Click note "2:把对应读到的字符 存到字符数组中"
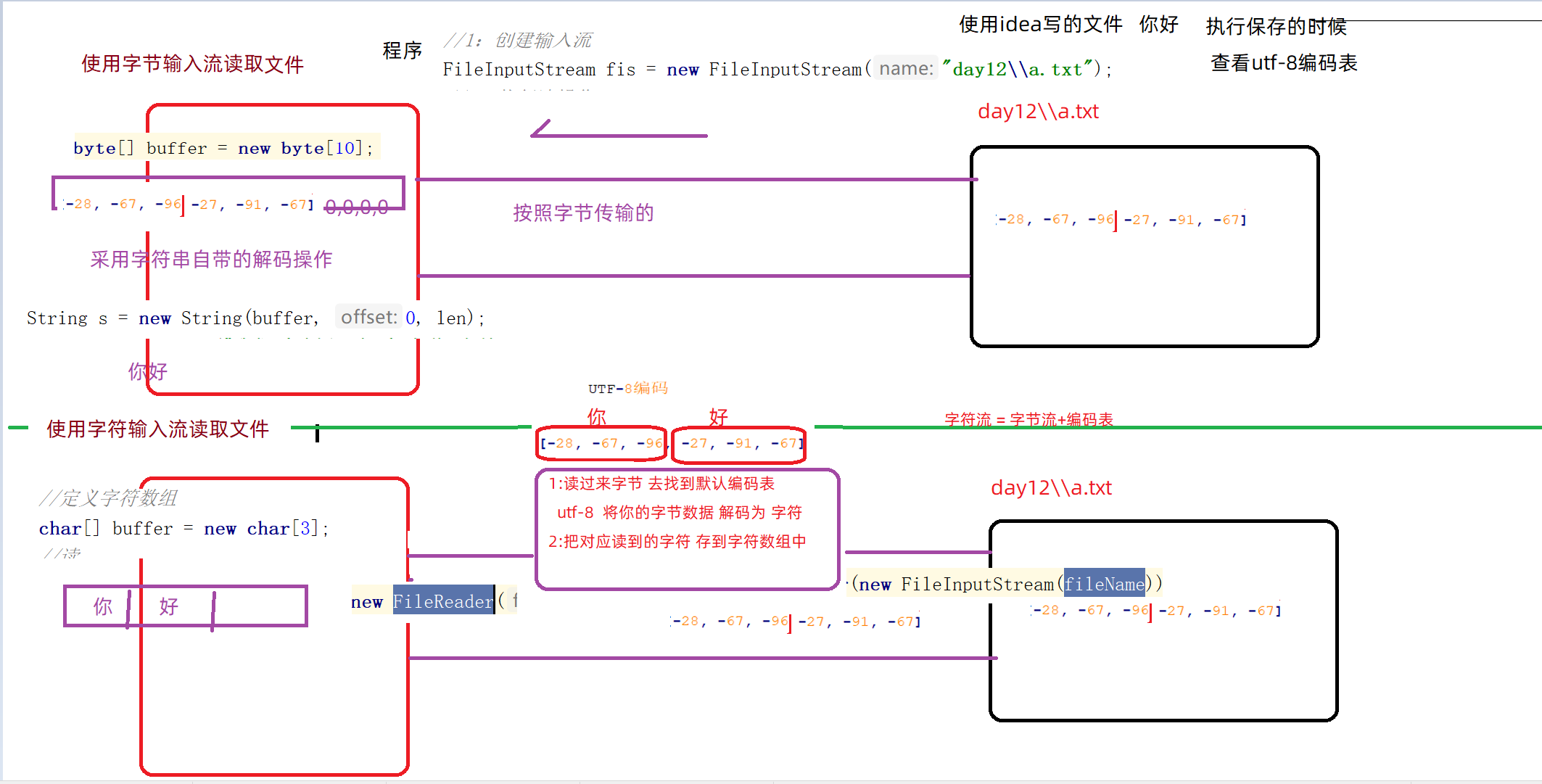Image resolution: width=1542 pixels, height=784 pixels. point(677,542)
